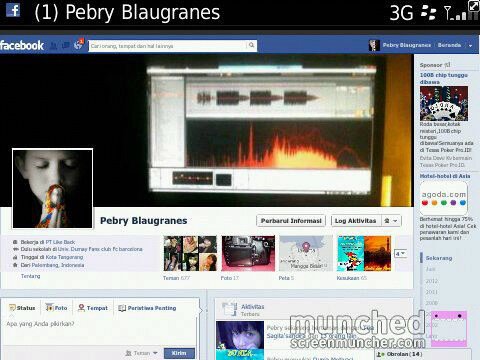Open PT Like Back workplace link
480x360 pixels.
[x=60, y=242]
